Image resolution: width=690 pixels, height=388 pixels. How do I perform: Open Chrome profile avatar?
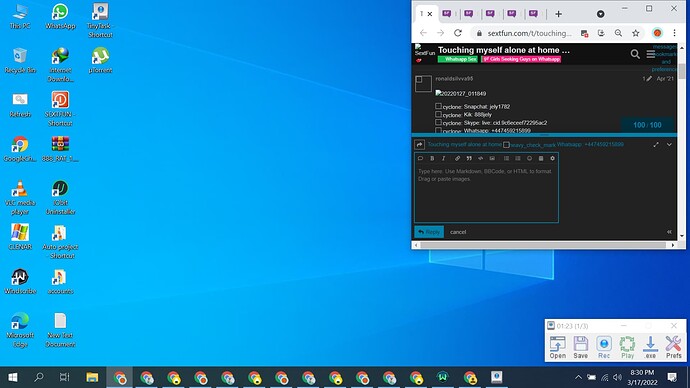pos(657,33)
